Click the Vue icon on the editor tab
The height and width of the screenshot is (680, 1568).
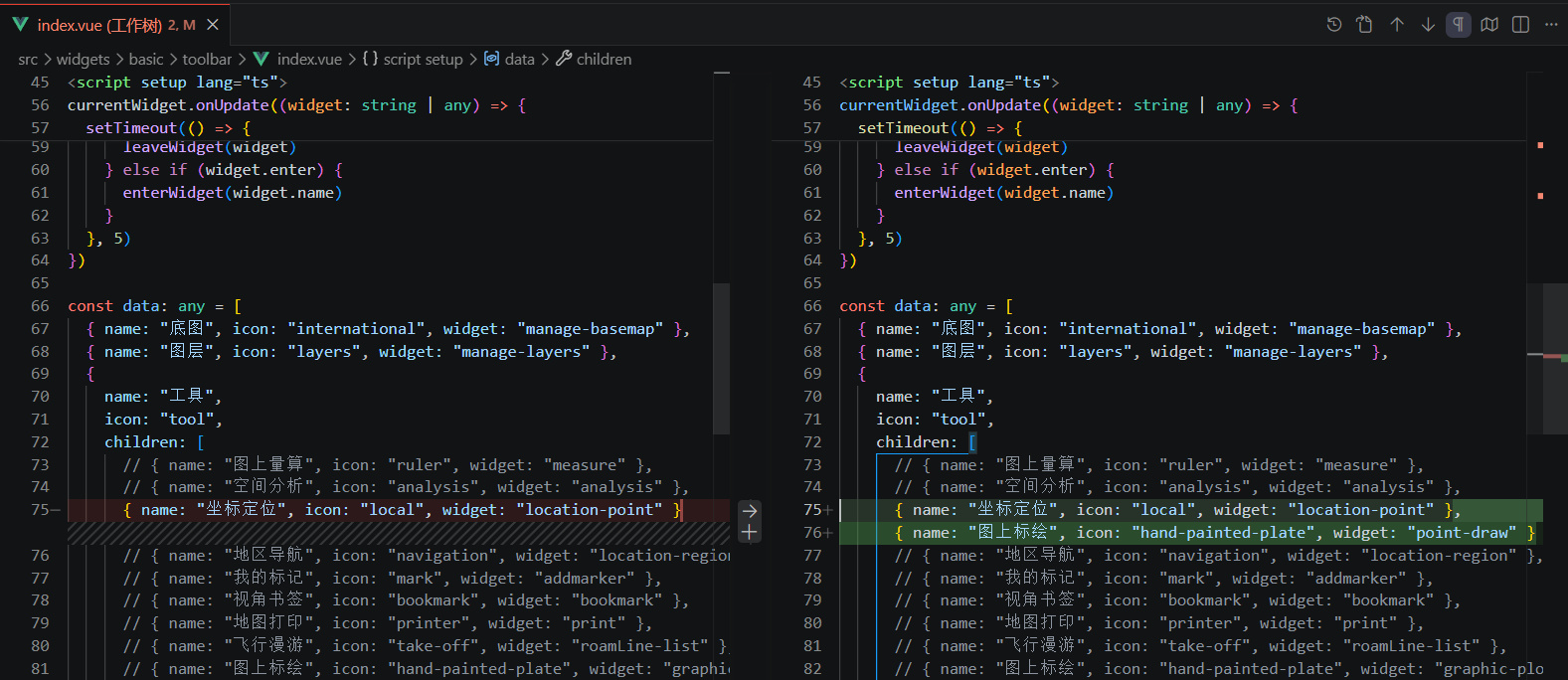click(20, 25)
